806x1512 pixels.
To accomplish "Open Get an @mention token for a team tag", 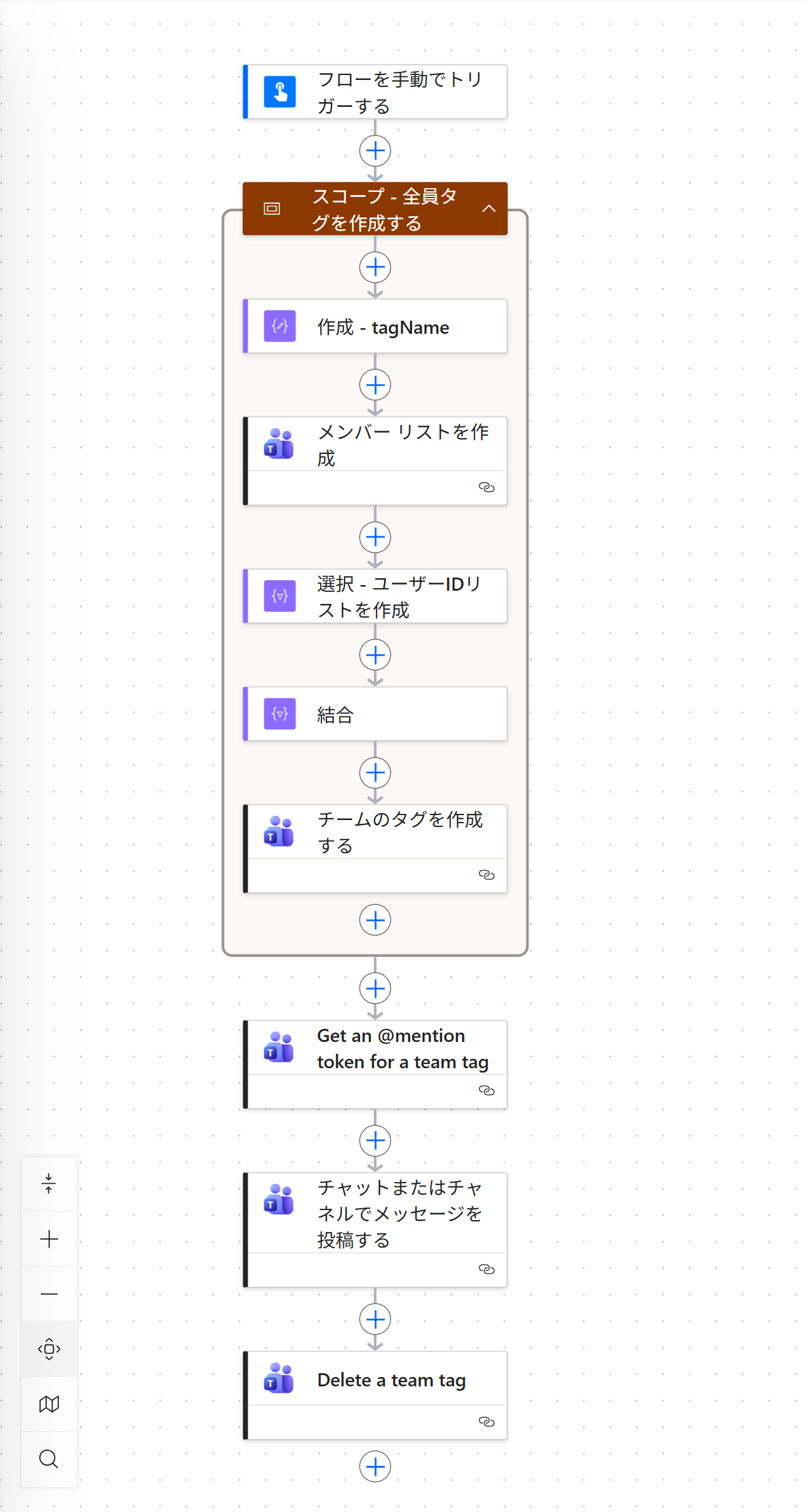I will coord(402,1049).
